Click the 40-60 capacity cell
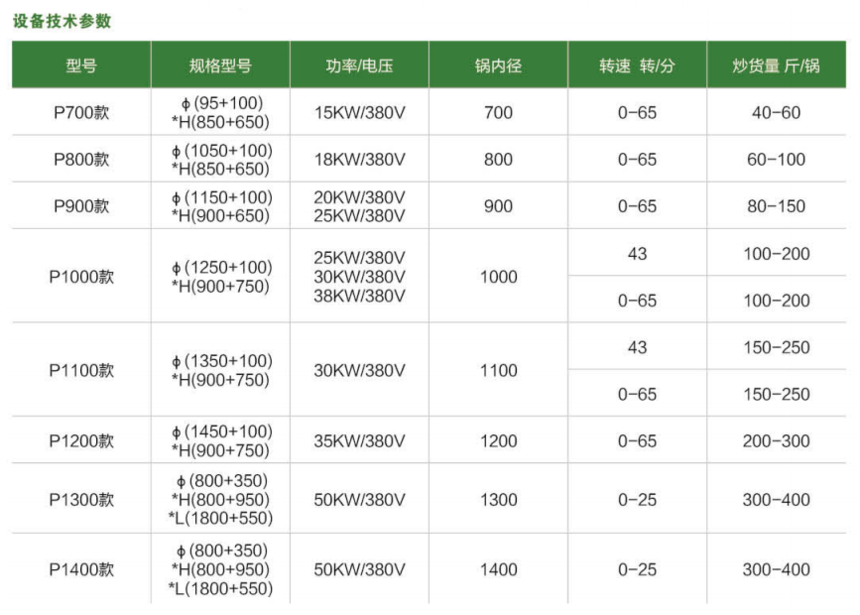Viewport: 860px width, 615px height. 776,113
